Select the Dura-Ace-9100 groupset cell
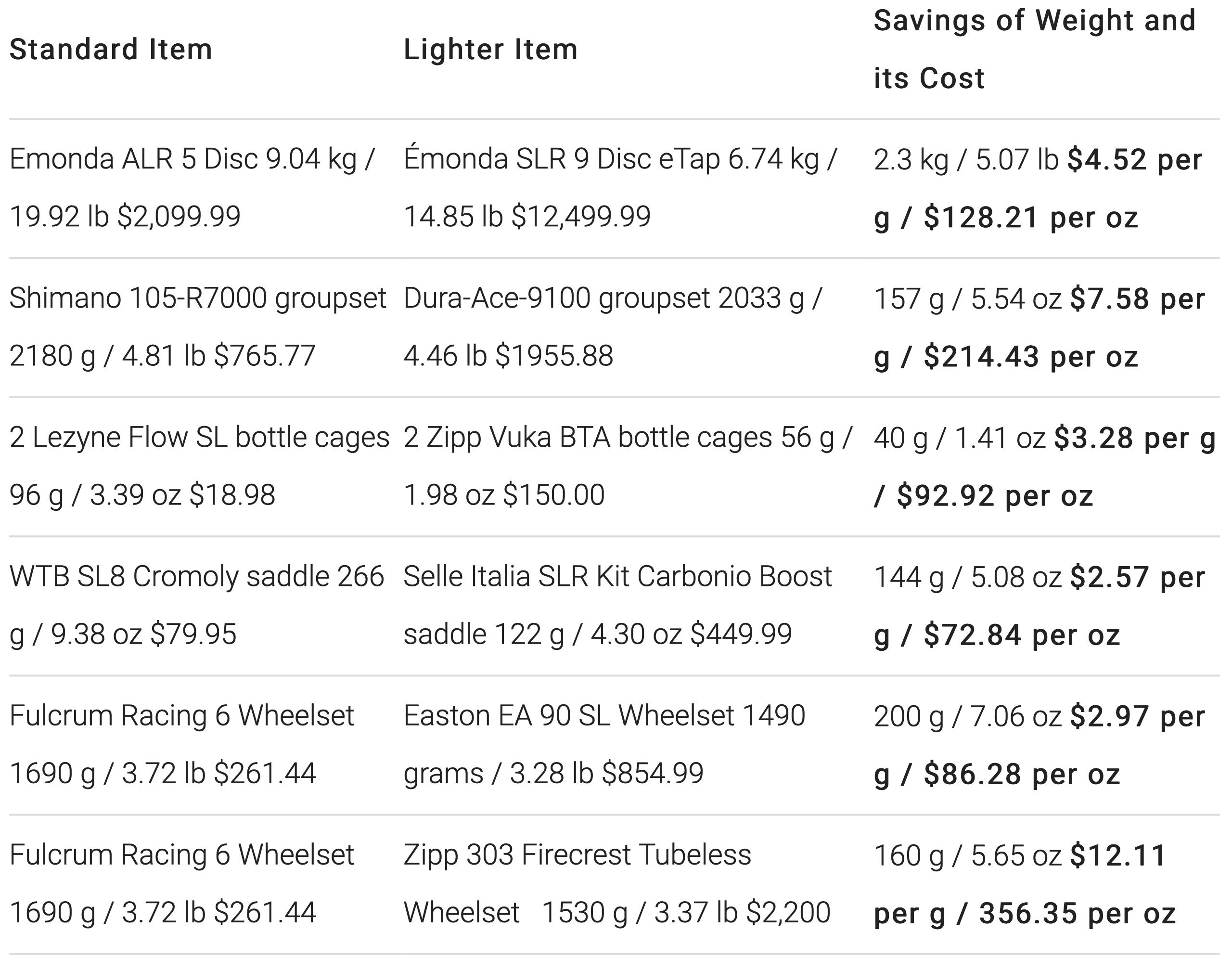The width and height of the screenshot is (1232, 958). click(613, 327)
